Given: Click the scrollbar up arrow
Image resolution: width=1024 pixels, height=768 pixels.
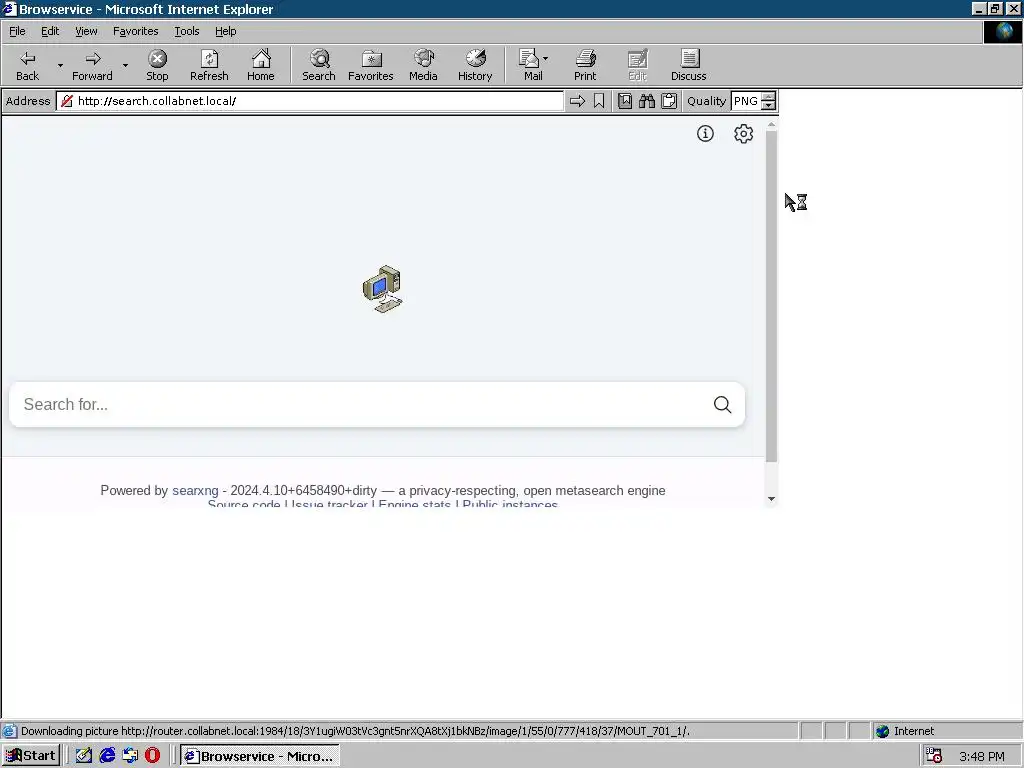Looking at the screenshot, I should pos(771,124).
